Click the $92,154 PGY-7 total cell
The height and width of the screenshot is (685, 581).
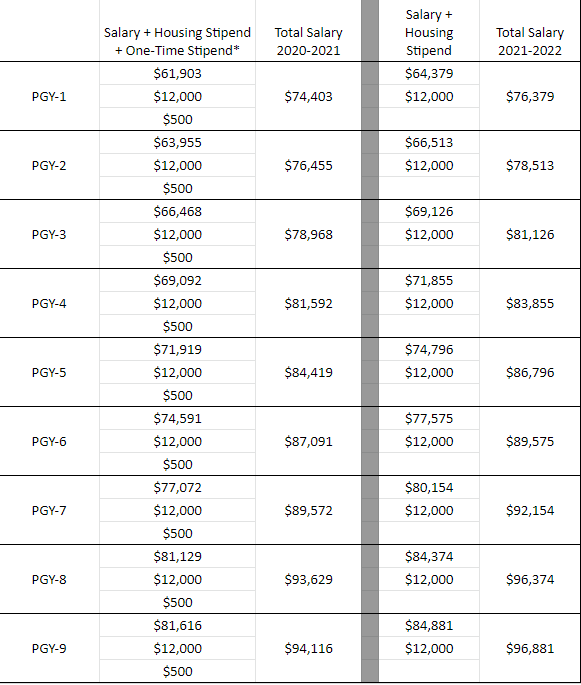point(530,510)
